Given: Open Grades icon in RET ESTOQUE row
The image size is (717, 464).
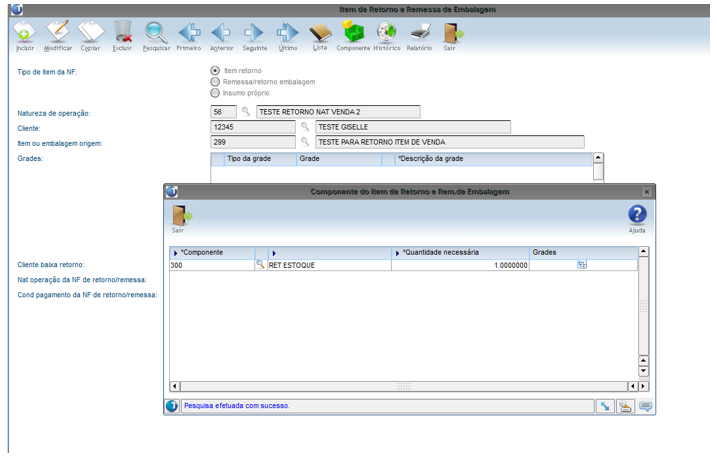Looking at the screenshot, I should [582, 264].
